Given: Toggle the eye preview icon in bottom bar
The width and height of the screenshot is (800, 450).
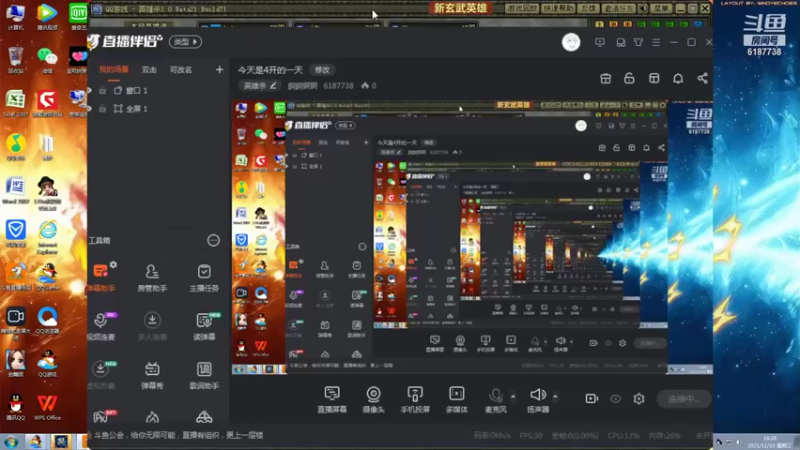Looking at the screenshot, I should (x=616, y=398).
